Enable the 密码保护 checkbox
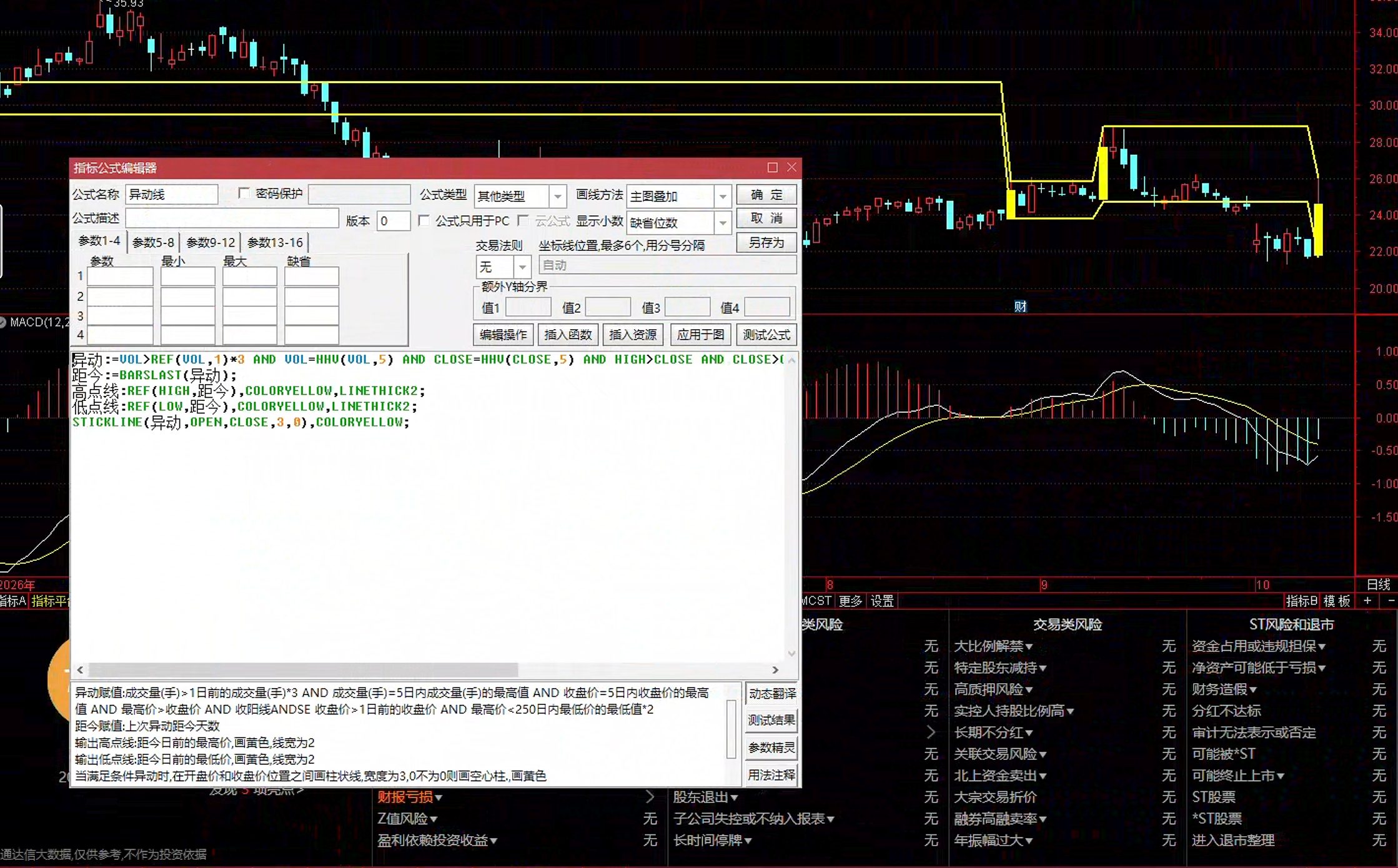The width and height of the screenshot is (1398, 868). coord(244,194)
